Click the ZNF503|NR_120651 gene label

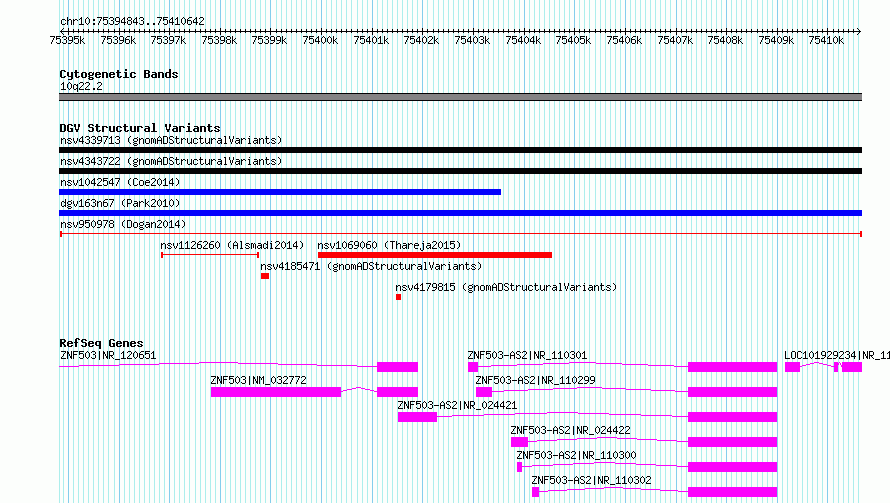[108, 355]
